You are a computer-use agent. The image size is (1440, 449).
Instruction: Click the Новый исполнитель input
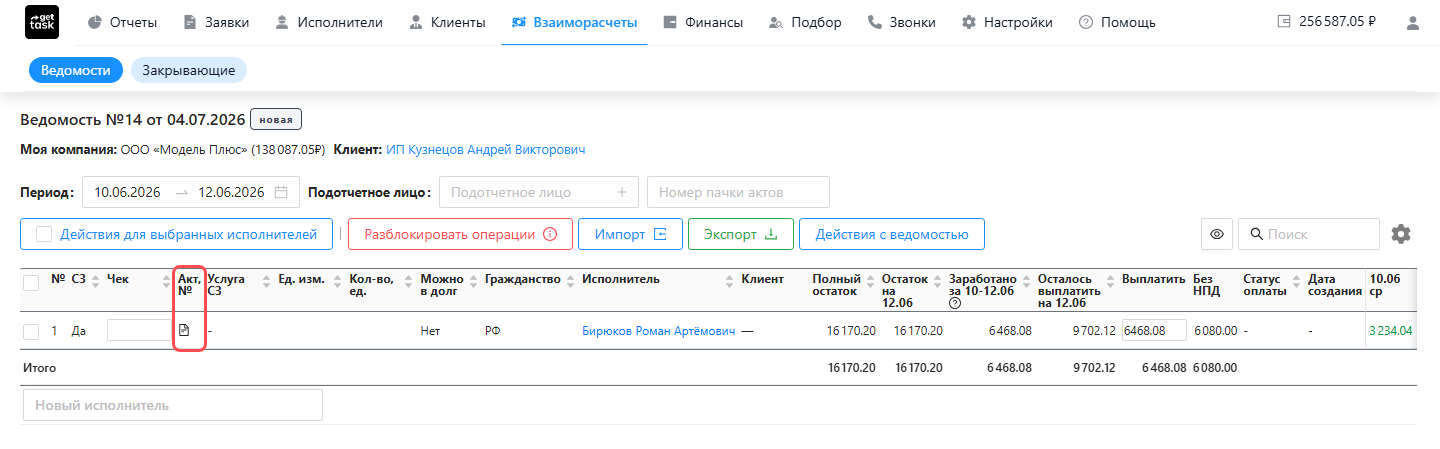(x=172, y=405)
